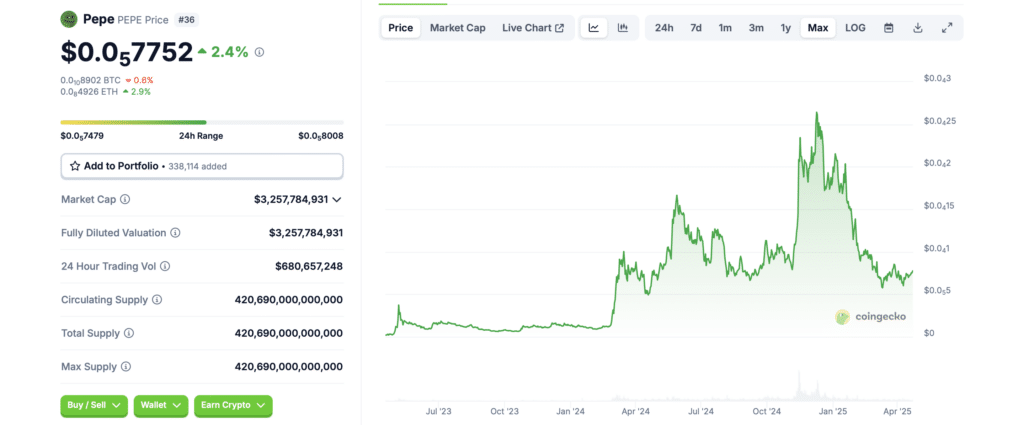Image resolution: width=1024 pixels, height=425 pixels.
Task: Show Total Supply info icon
Action: (129, 333)
